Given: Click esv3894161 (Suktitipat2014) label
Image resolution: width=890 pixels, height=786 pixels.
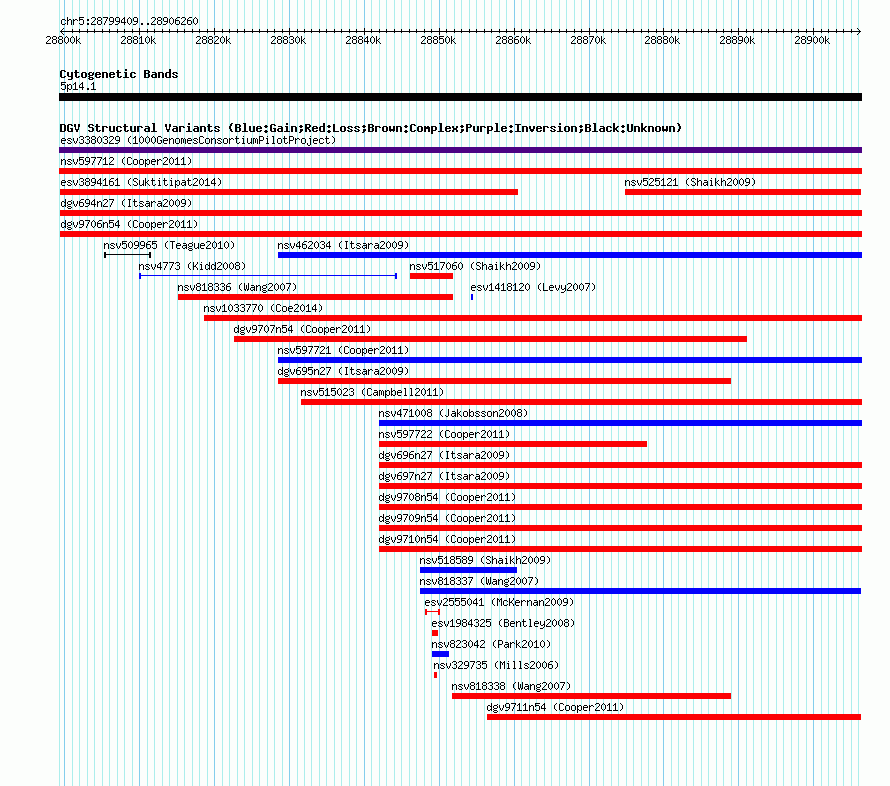Looking at the screenshot, I should 141,182.
